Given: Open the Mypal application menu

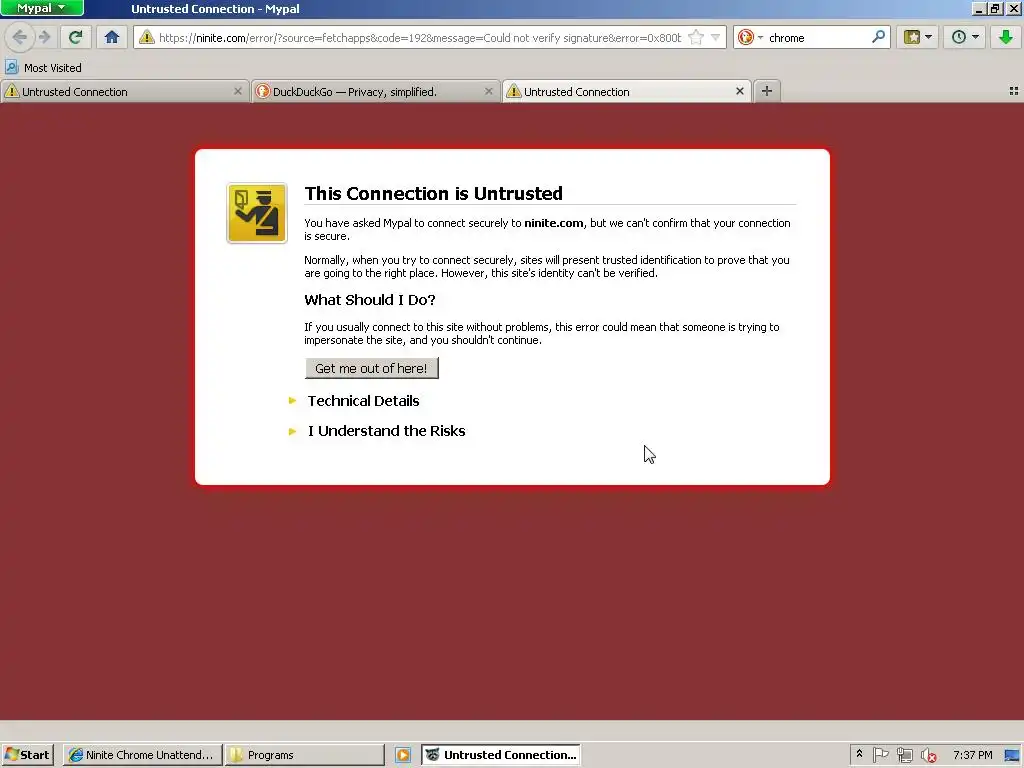Looking at the screenshot, I should pyautogui.click(x=42, y=8).
